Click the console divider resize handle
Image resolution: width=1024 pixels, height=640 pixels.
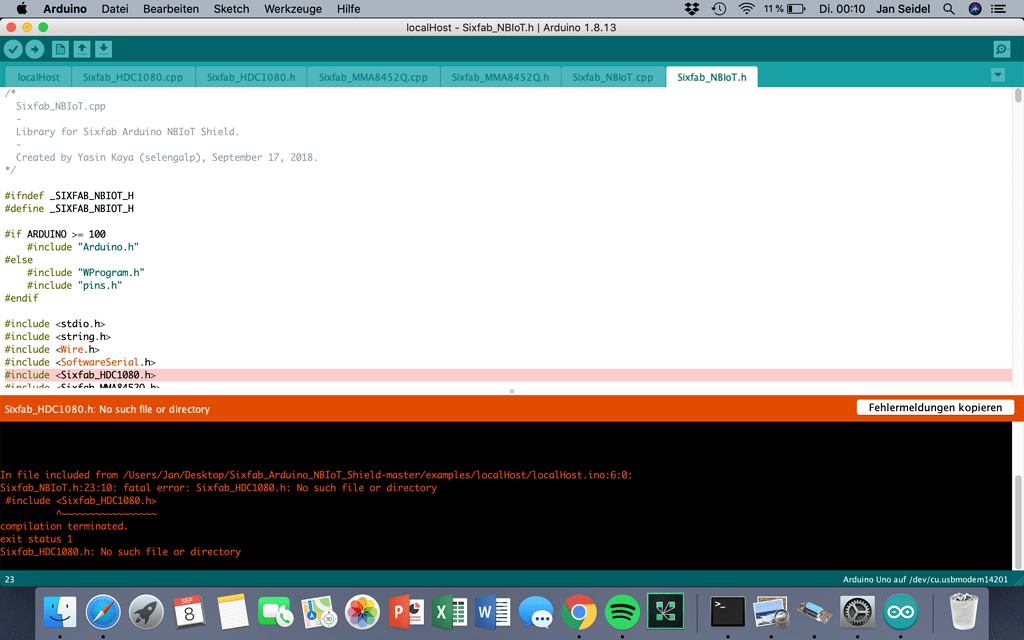pos(512,391)
